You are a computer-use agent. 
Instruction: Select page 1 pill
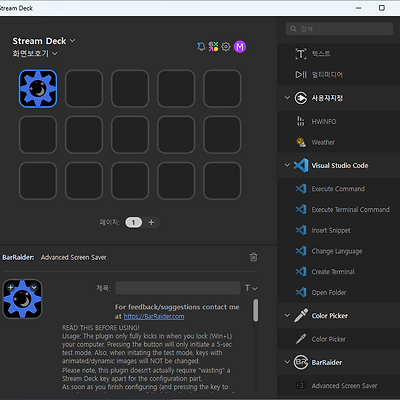click(x=134, y=222)
